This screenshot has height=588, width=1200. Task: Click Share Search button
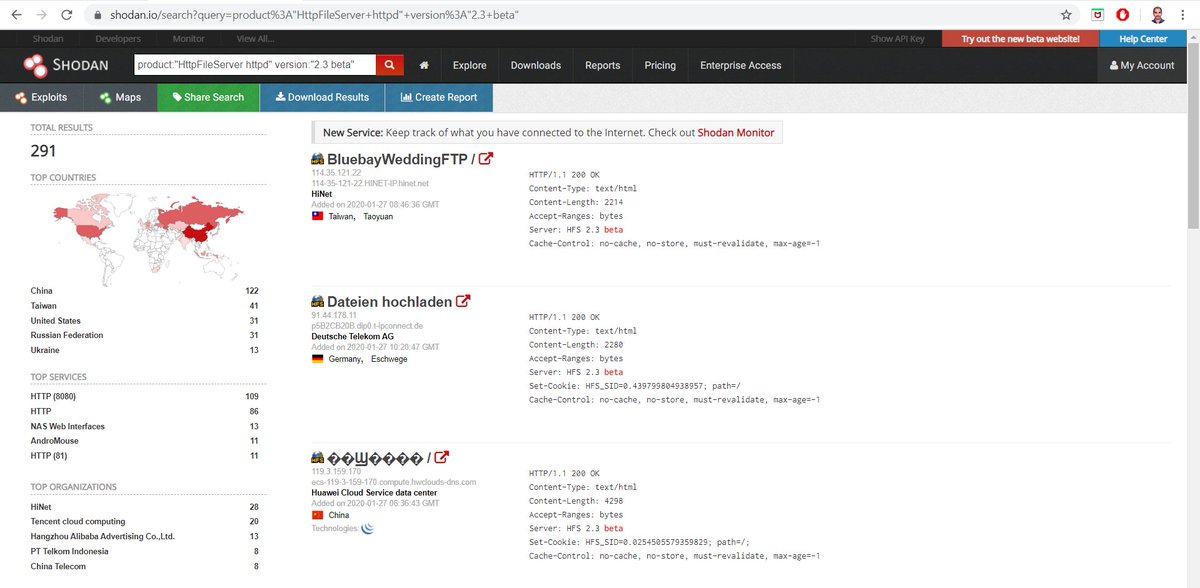208,97
